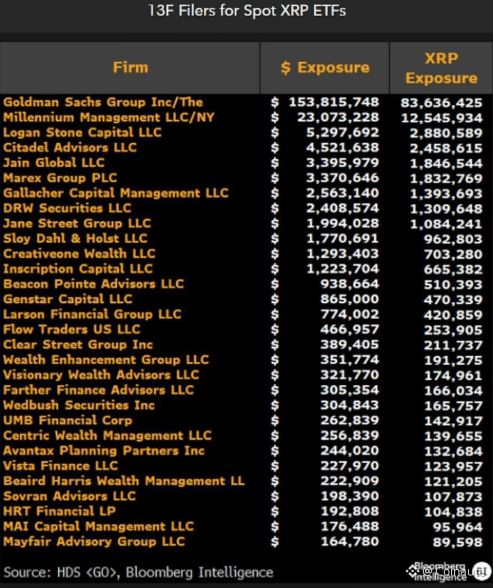Click XRP exposure value 2,458,615
Image resolution: width=493 pixels, height=588 pixels.
click(x=446, y=148)
